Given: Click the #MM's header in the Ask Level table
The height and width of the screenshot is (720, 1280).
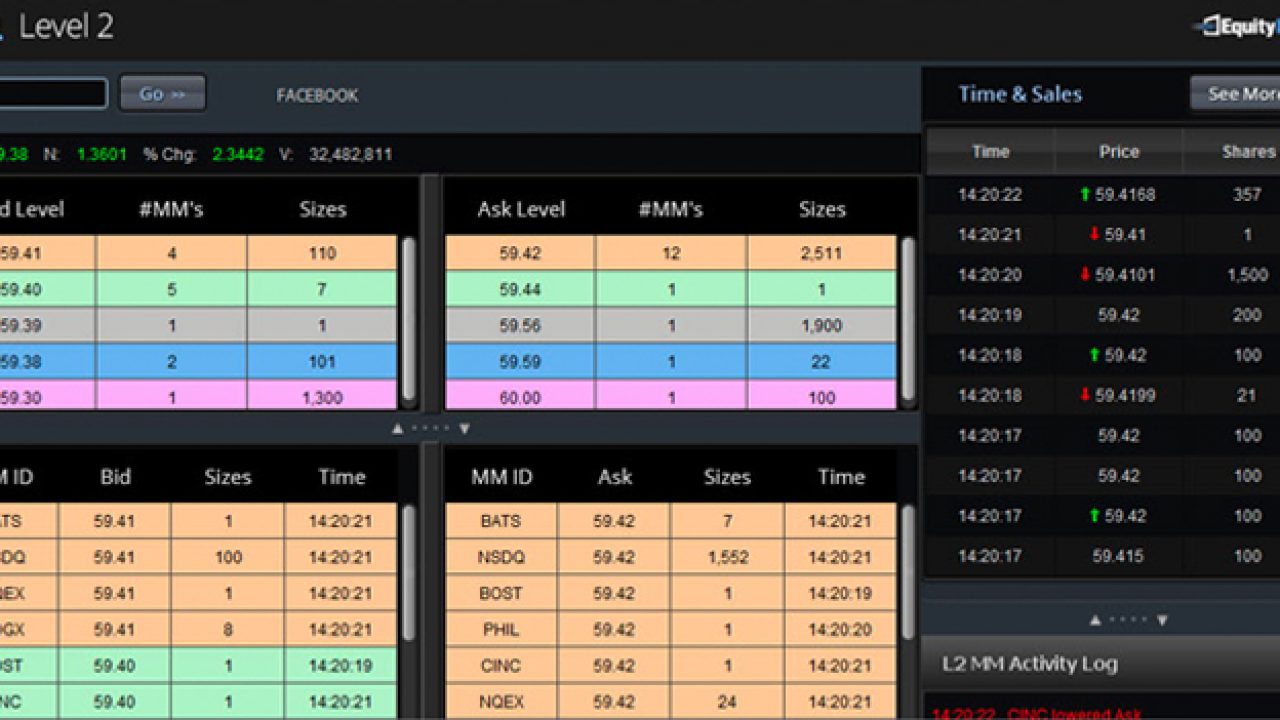Looking at the screenshot, I should tap(670, 209).
